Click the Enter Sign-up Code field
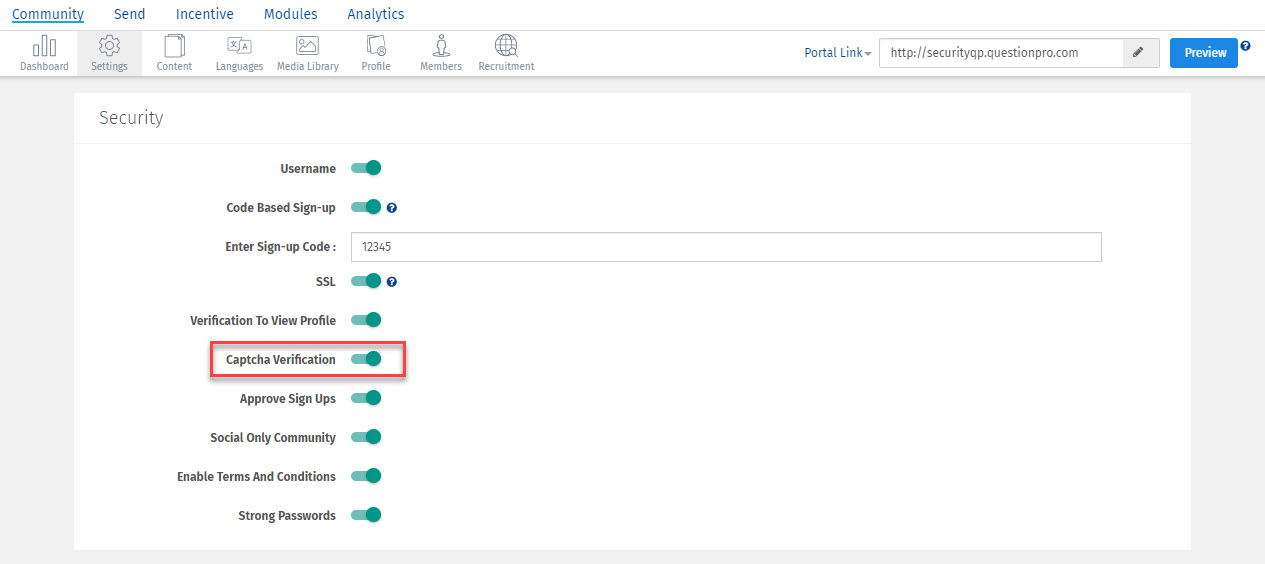The height and width of the screenshot is (564, 1265). 726,247
